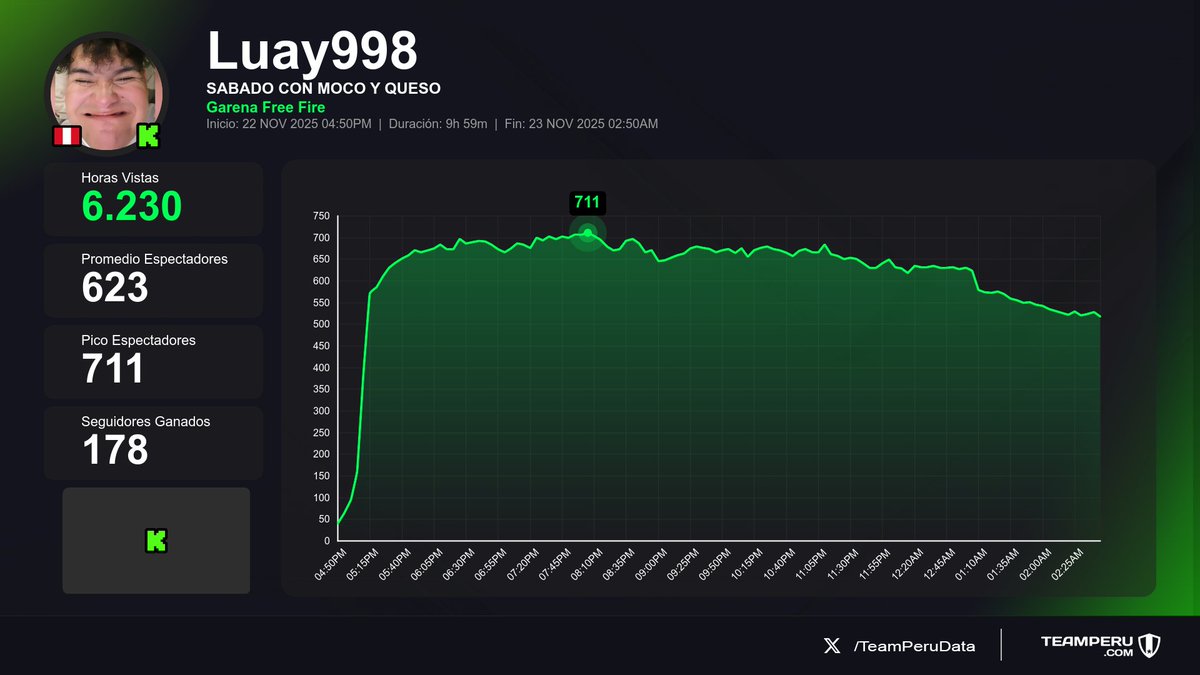Open the Garena Free Fire category link

265,107
